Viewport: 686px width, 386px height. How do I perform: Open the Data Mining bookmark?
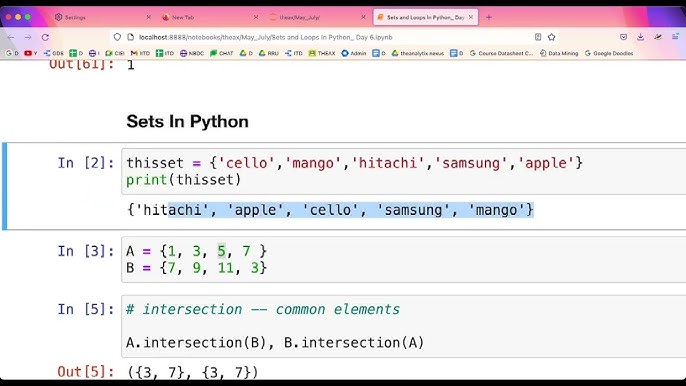coord(559,53)
